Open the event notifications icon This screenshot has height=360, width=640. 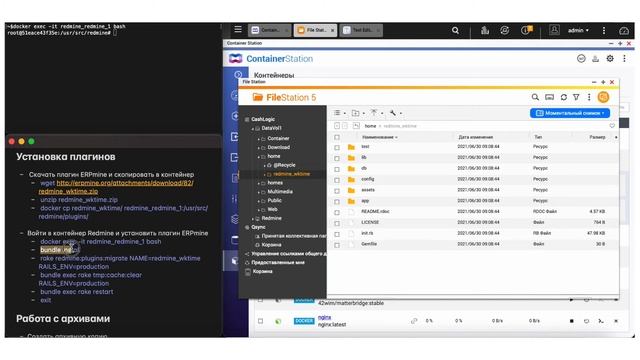[526, 30]
